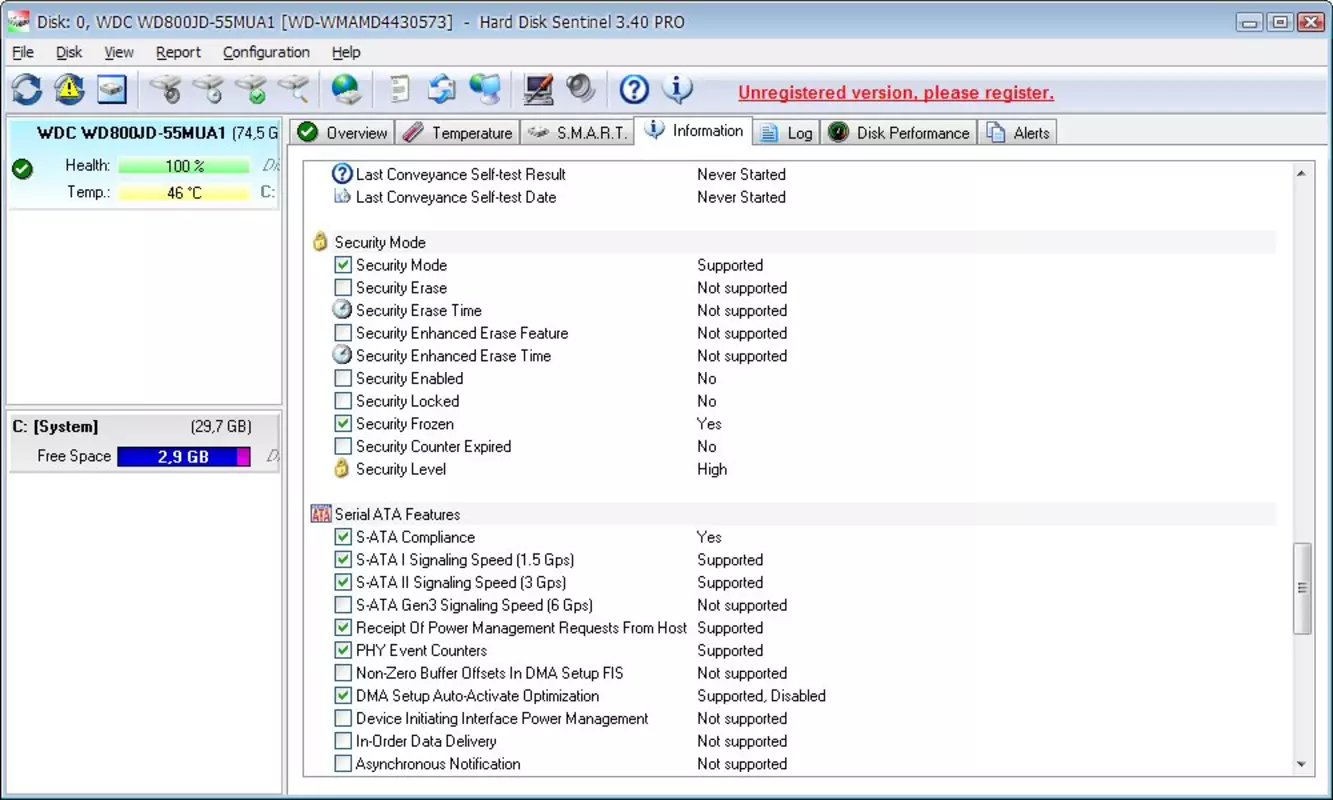
Task: Toggle the PHY Event Counters checkbox
Action: 343,650
